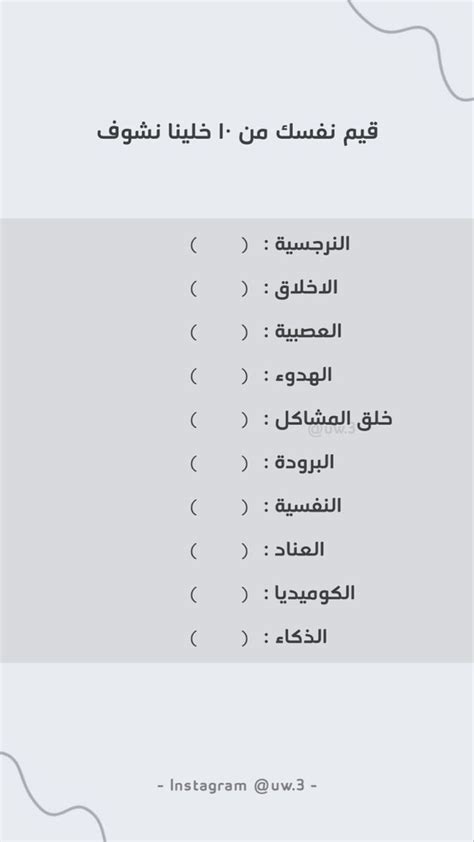This screenshot has width=474, height=842.
Task: Select the العناد label text
Action: pos(300,550)
